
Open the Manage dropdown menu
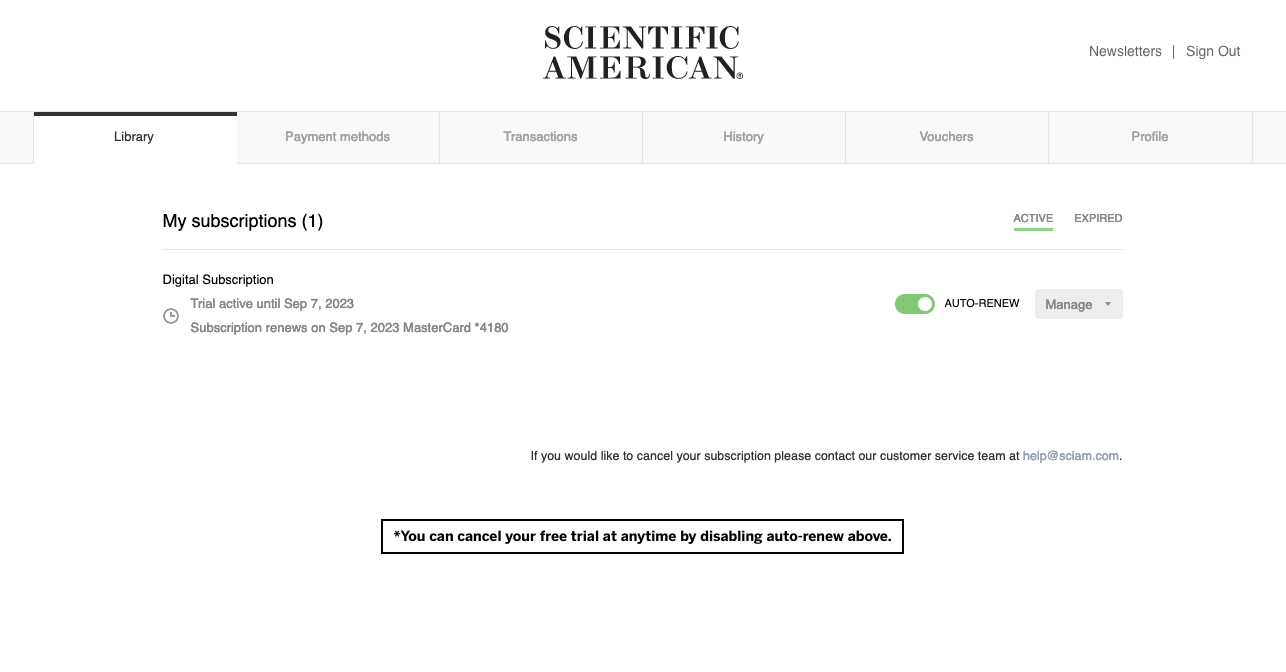1078,304
